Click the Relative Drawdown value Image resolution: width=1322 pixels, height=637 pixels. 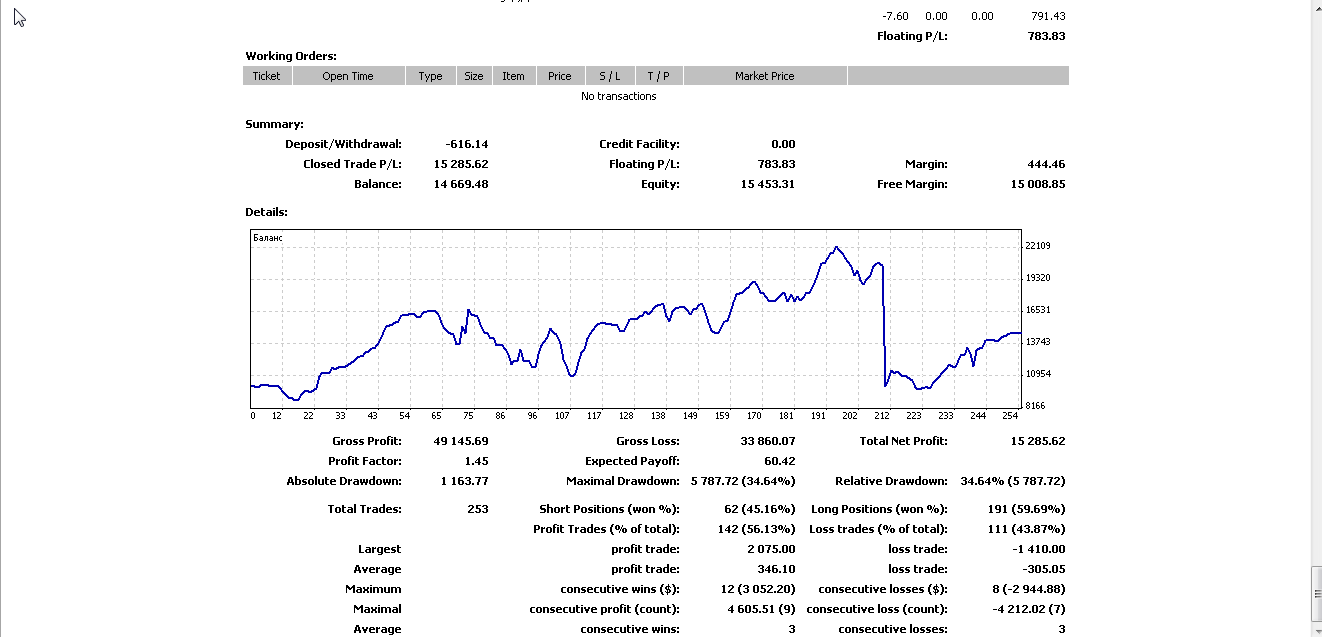tap(1013, 481)
